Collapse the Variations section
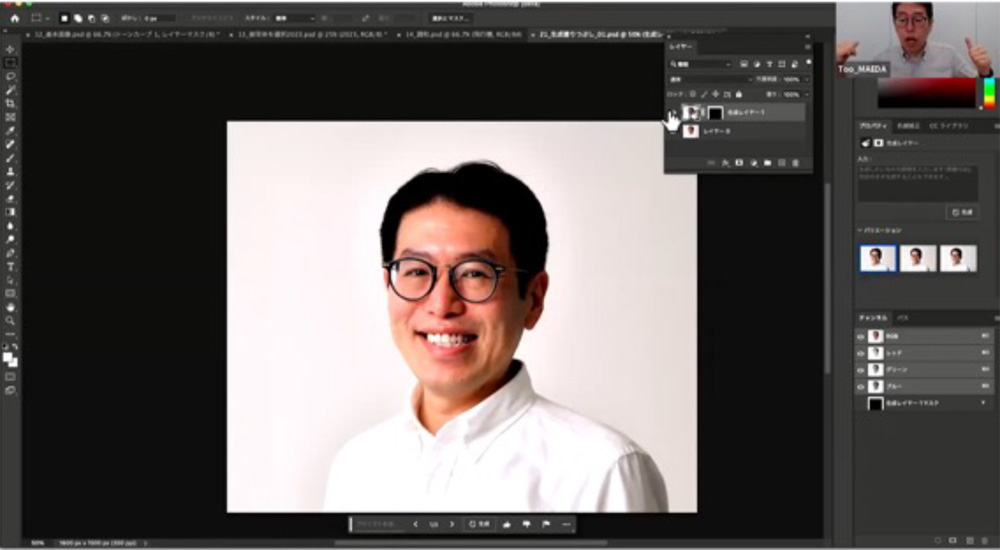The image size is (1000, 550). tap(860, 230)
